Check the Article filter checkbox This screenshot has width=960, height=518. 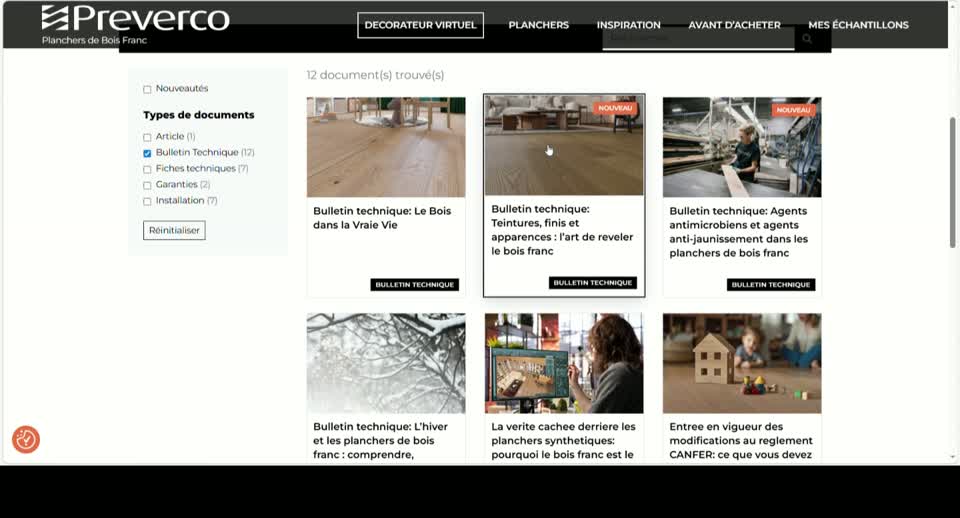point(147,137)
